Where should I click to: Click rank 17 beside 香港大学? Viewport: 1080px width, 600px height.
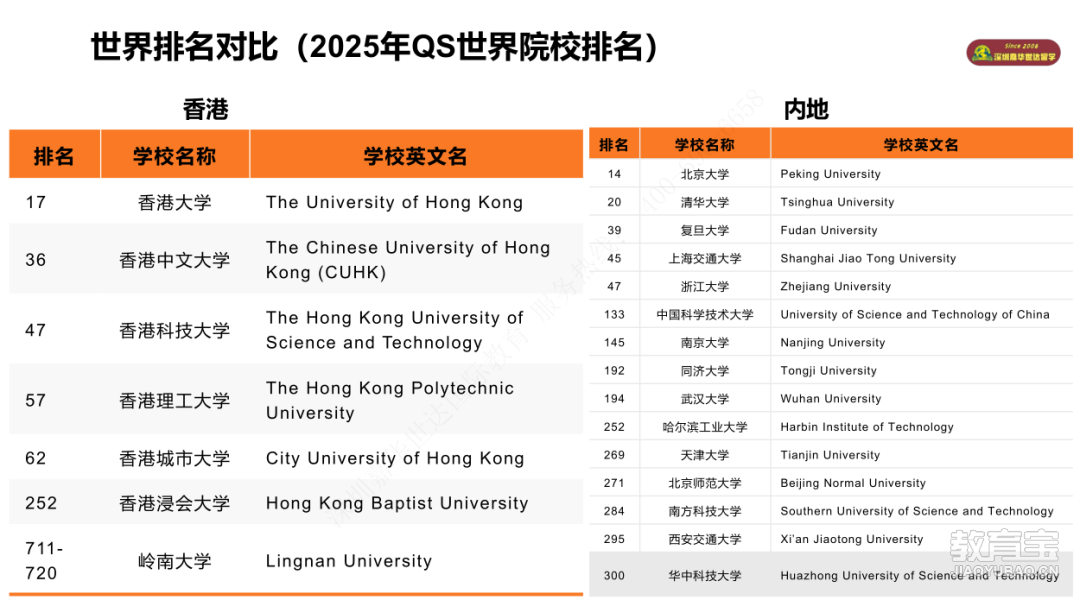36,203
